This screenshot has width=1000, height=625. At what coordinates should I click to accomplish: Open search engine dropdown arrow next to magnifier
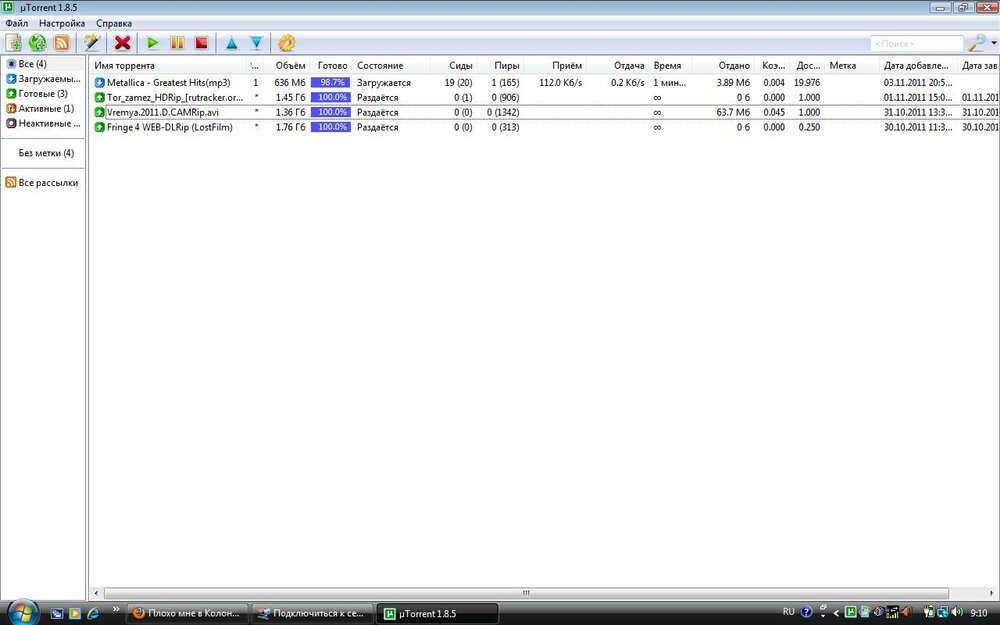click(994, 43)
